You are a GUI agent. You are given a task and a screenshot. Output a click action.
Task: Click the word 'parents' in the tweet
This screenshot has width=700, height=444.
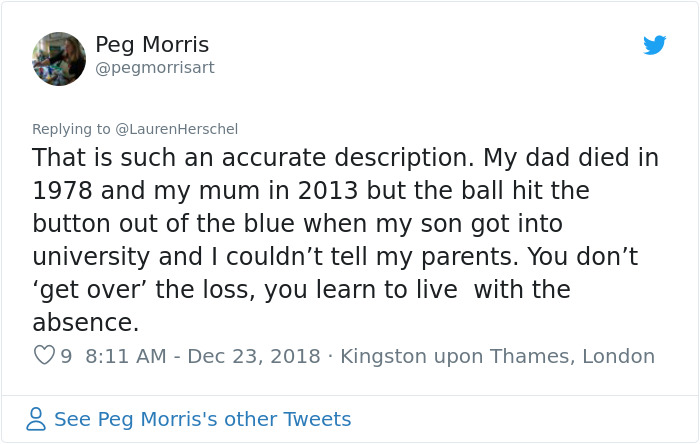click(x=470, y=257)
